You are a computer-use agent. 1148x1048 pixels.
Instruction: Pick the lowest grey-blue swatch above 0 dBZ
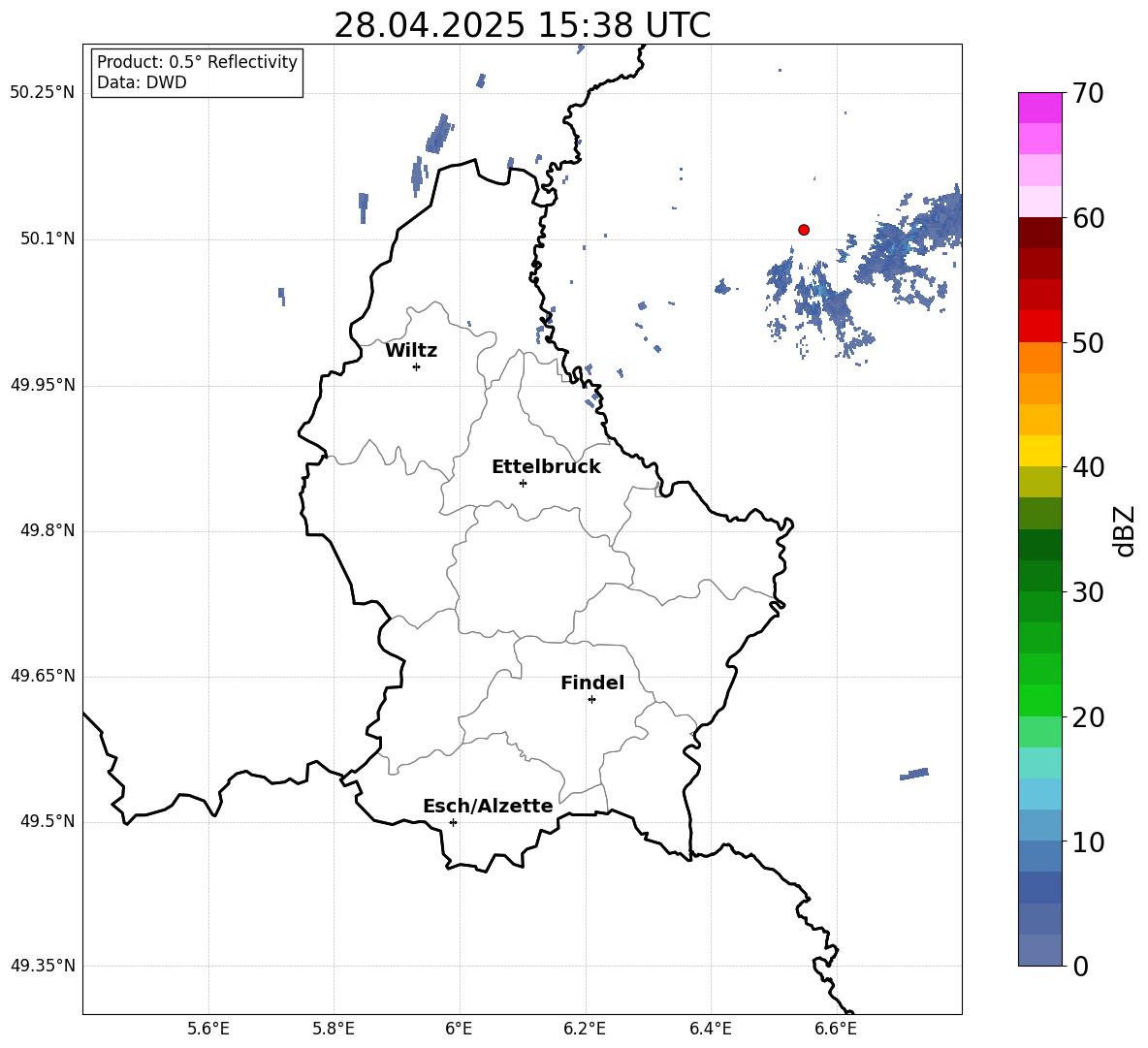pyautogui.click(x=1040, y=950)
